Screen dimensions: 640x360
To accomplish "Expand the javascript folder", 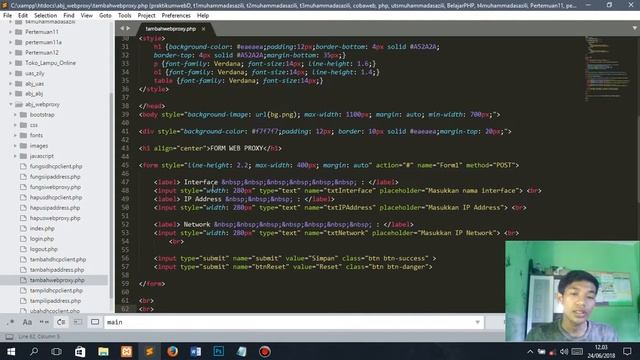I will point(15,156).
